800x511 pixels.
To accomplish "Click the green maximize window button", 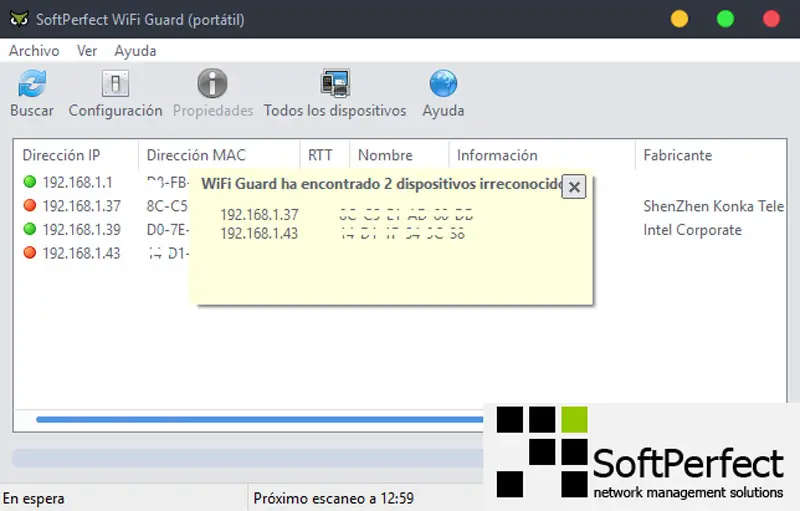I will pyautogui.click(x=725, y=19).
